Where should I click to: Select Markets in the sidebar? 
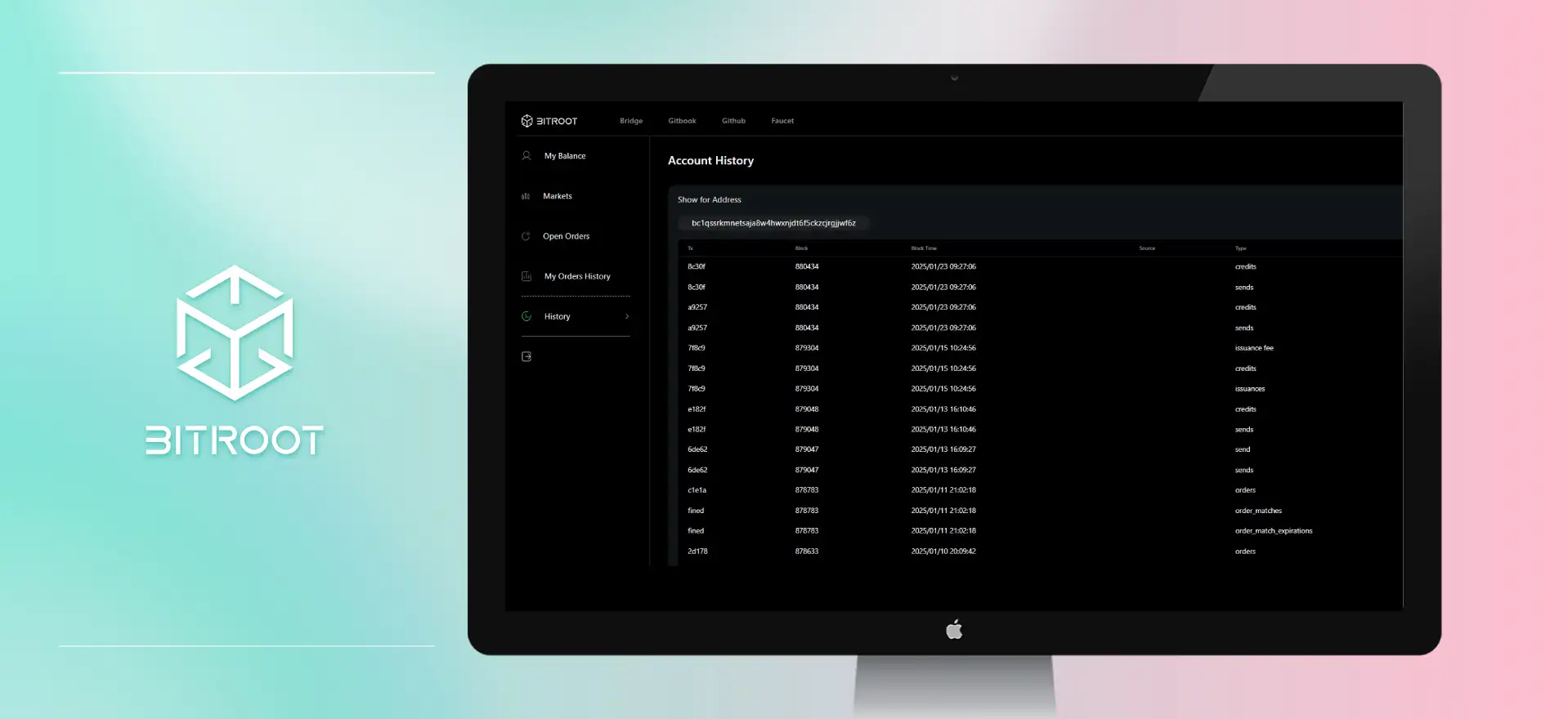[558, 196]
